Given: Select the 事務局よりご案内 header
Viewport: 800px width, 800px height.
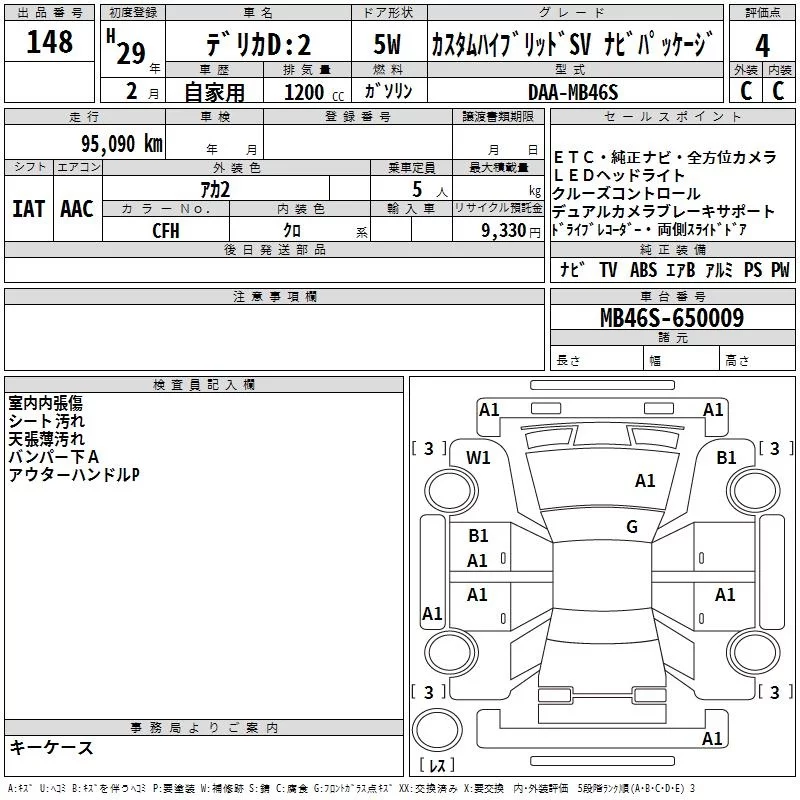Looking at the screenshot, I should tap(204, 728).
